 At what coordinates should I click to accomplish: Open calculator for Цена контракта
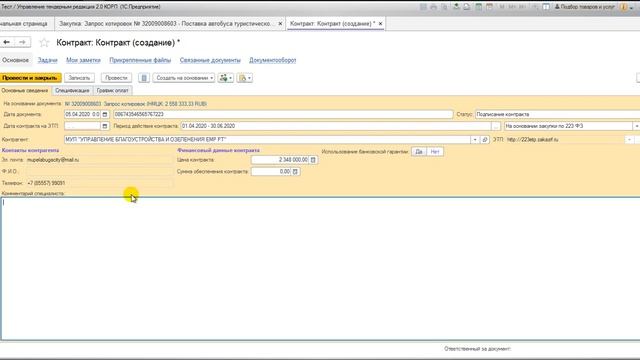313,160
